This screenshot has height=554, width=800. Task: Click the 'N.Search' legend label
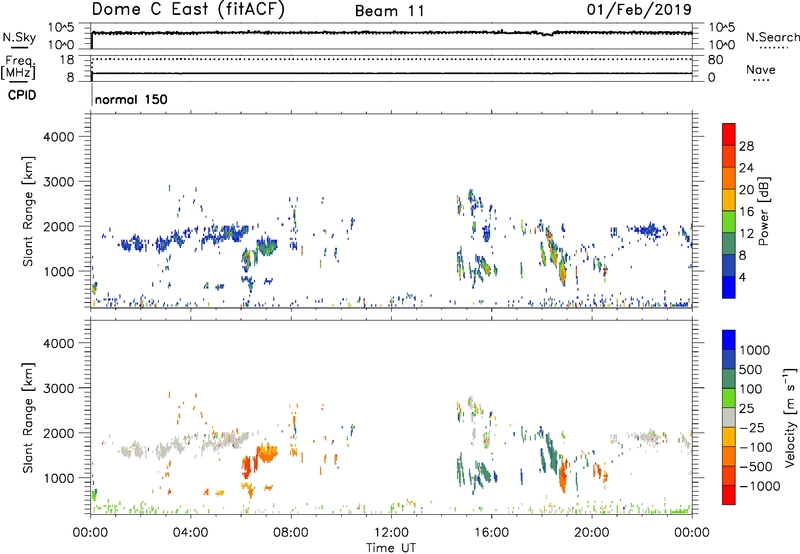pos(772,37)
